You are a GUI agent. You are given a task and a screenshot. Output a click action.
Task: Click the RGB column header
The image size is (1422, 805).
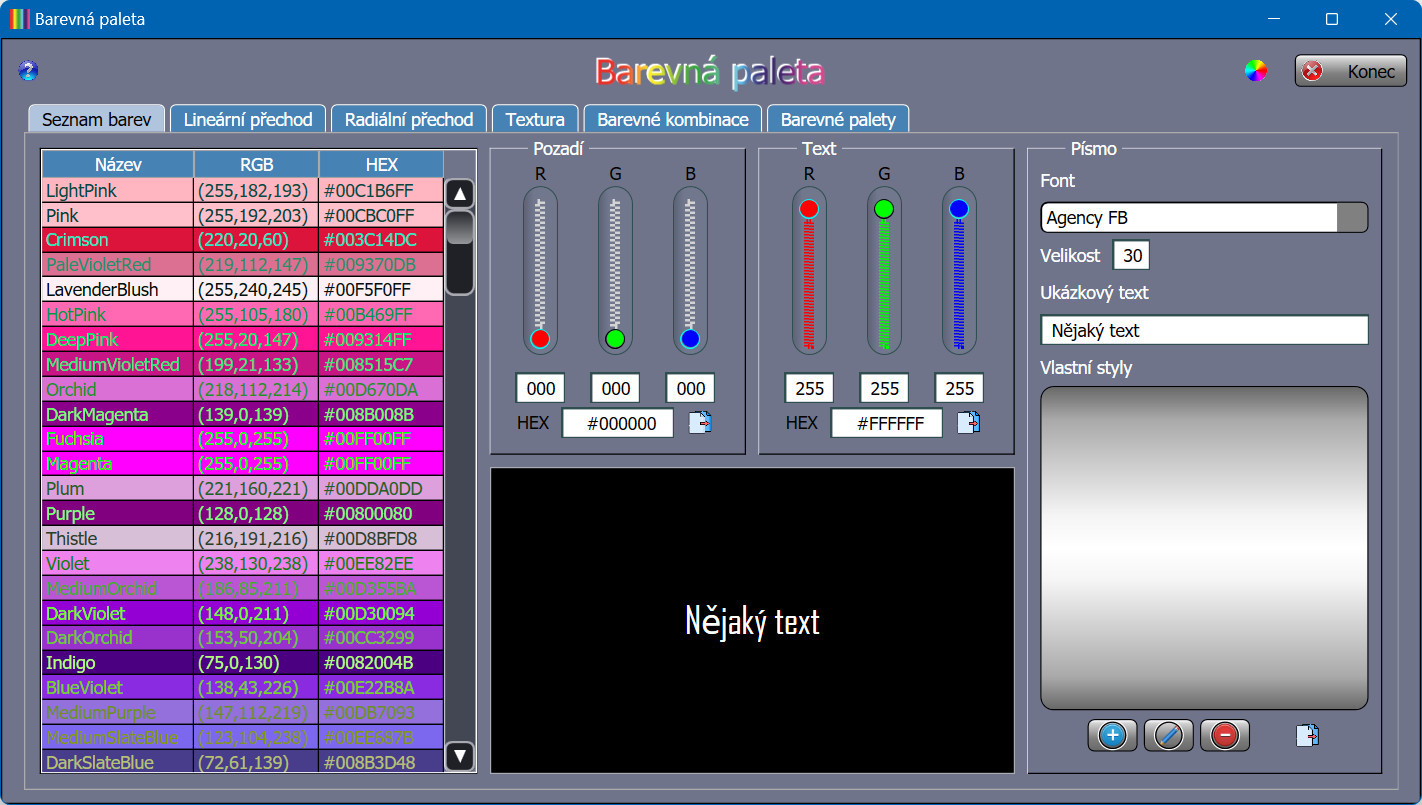click(257, 165)
